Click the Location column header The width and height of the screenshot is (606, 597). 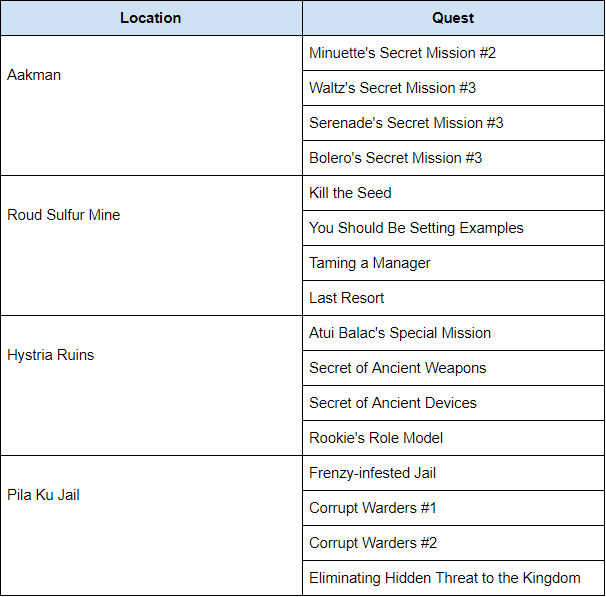151,18
